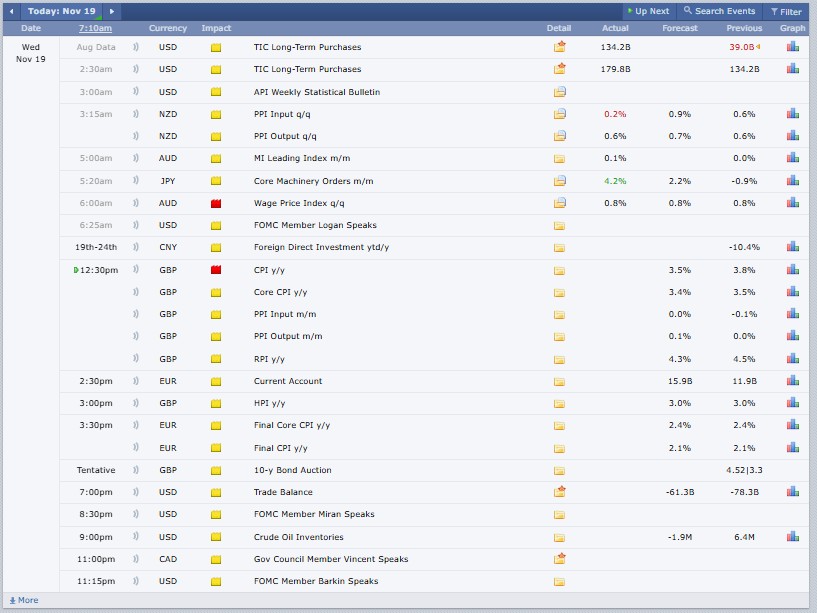The height and width of the screenshot is (613, 817).
Task: Click graph icon for Core Machinery Orders
Action: point(792,181)
